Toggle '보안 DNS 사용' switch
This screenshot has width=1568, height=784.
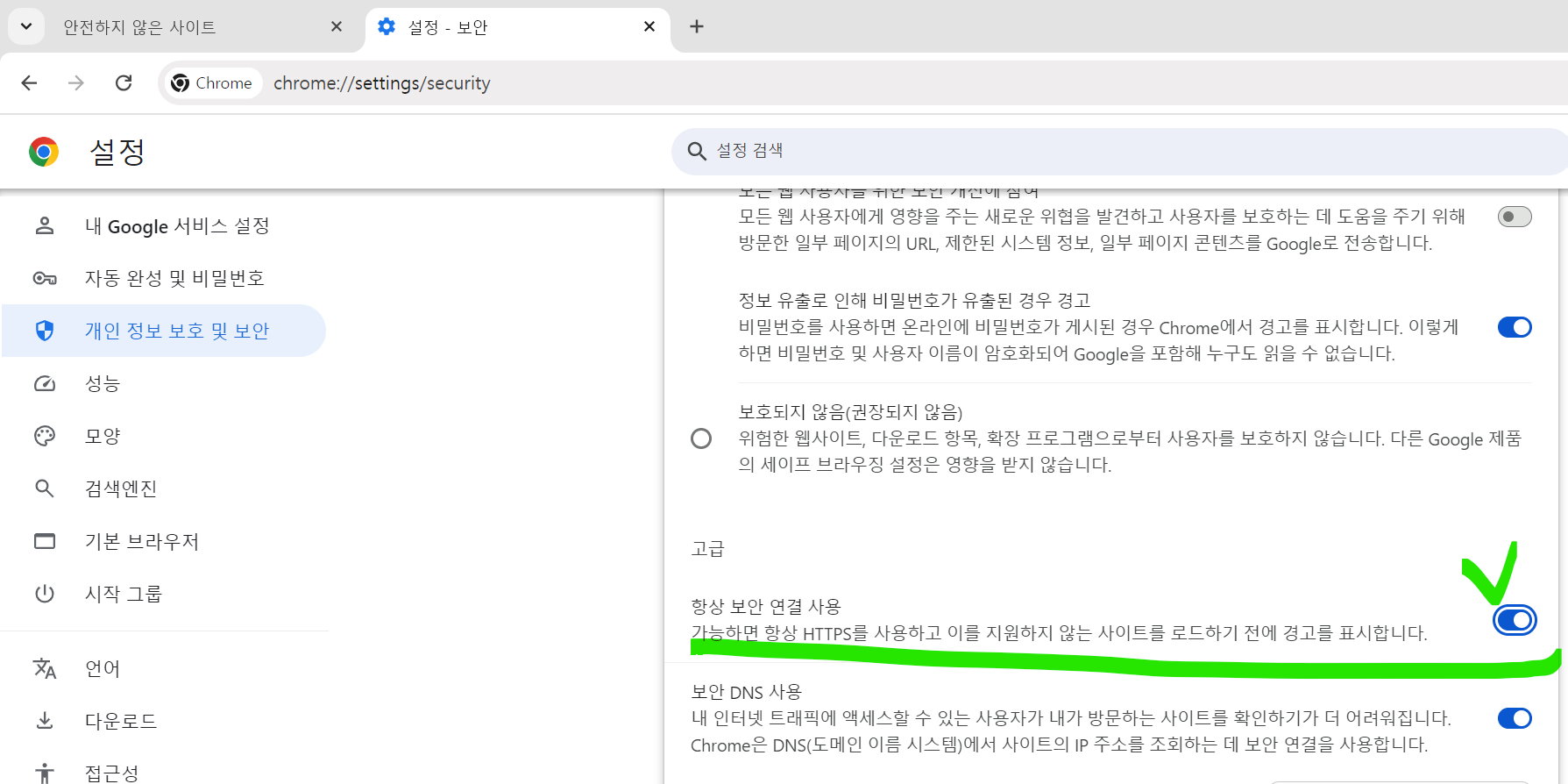click(1515, 718)
